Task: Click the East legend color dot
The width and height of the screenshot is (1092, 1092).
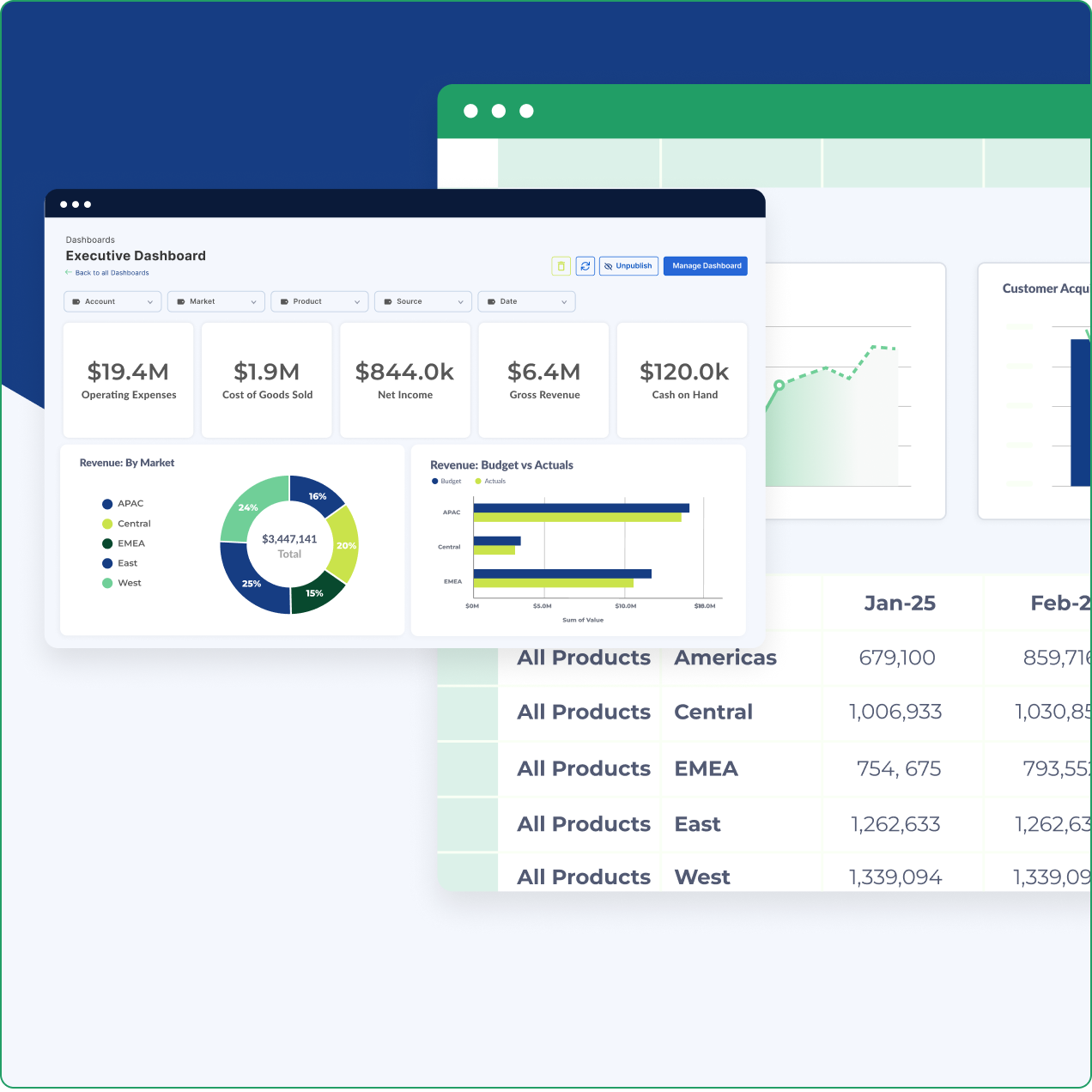Action: [x=107, y=563]
